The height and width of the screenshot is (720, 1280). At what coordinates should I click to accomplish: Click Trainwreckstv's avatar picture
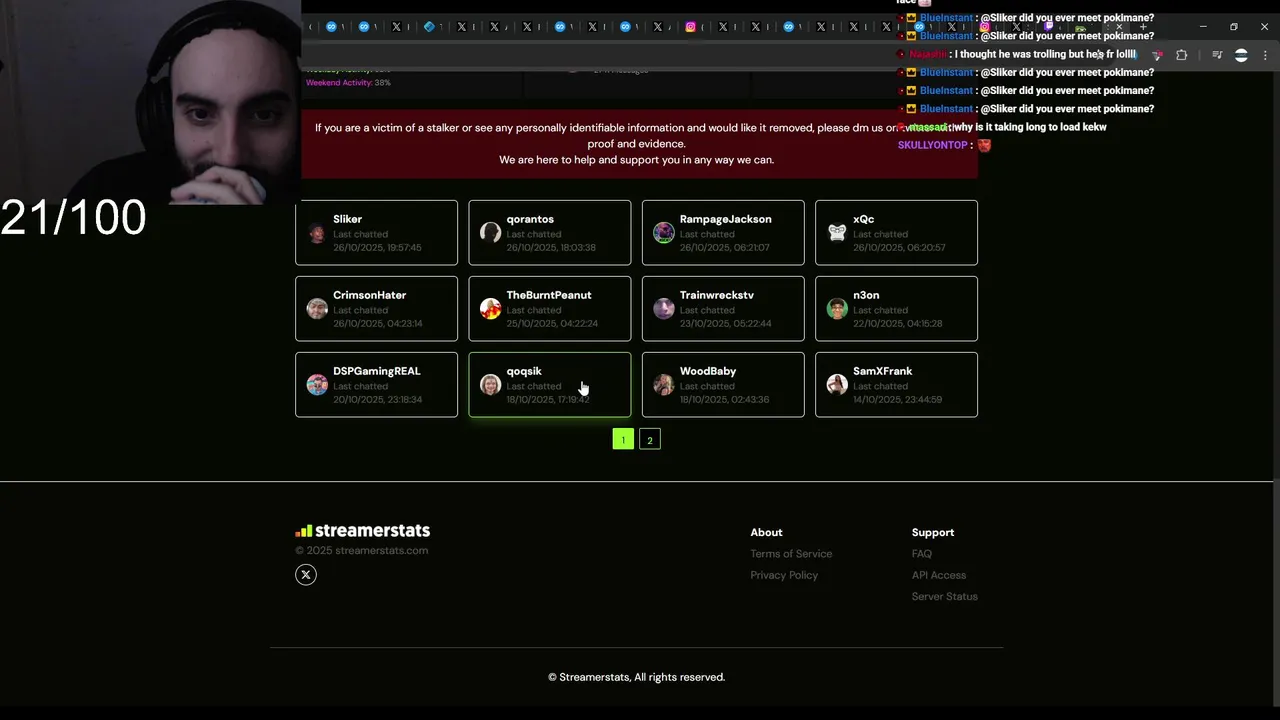664,309
